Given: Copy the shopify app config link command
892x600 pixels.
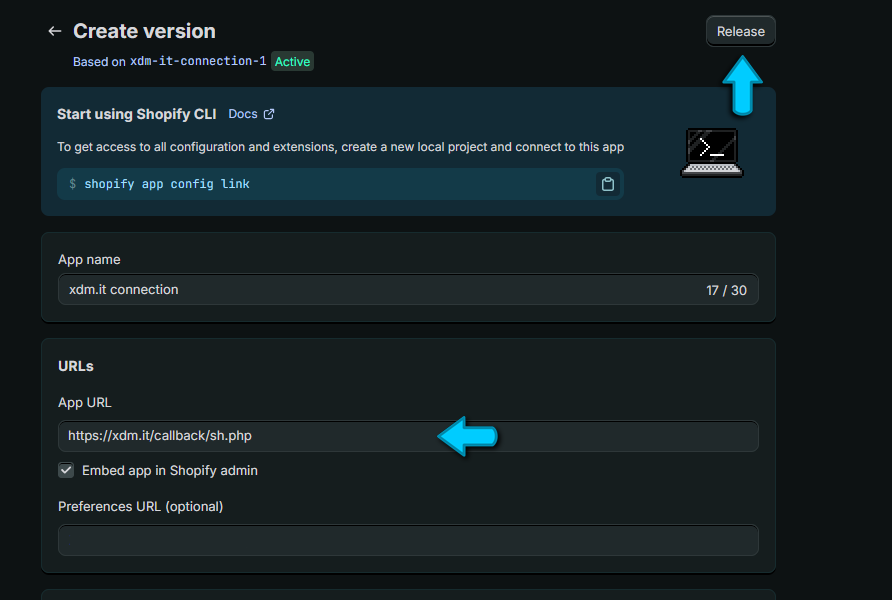Looking at the screenshot, I should 608,184.
